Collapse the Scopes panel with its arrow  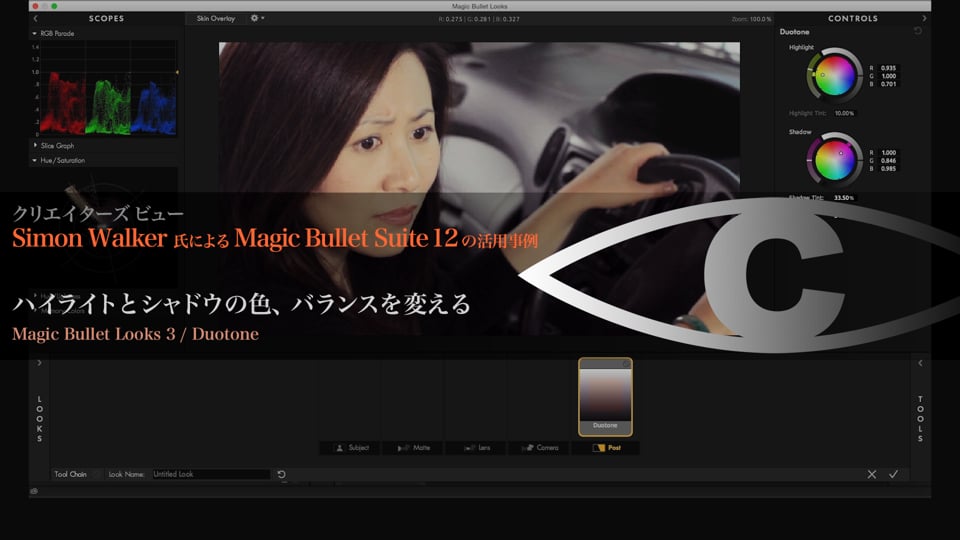pyautogui.click(x=36, y=18)
